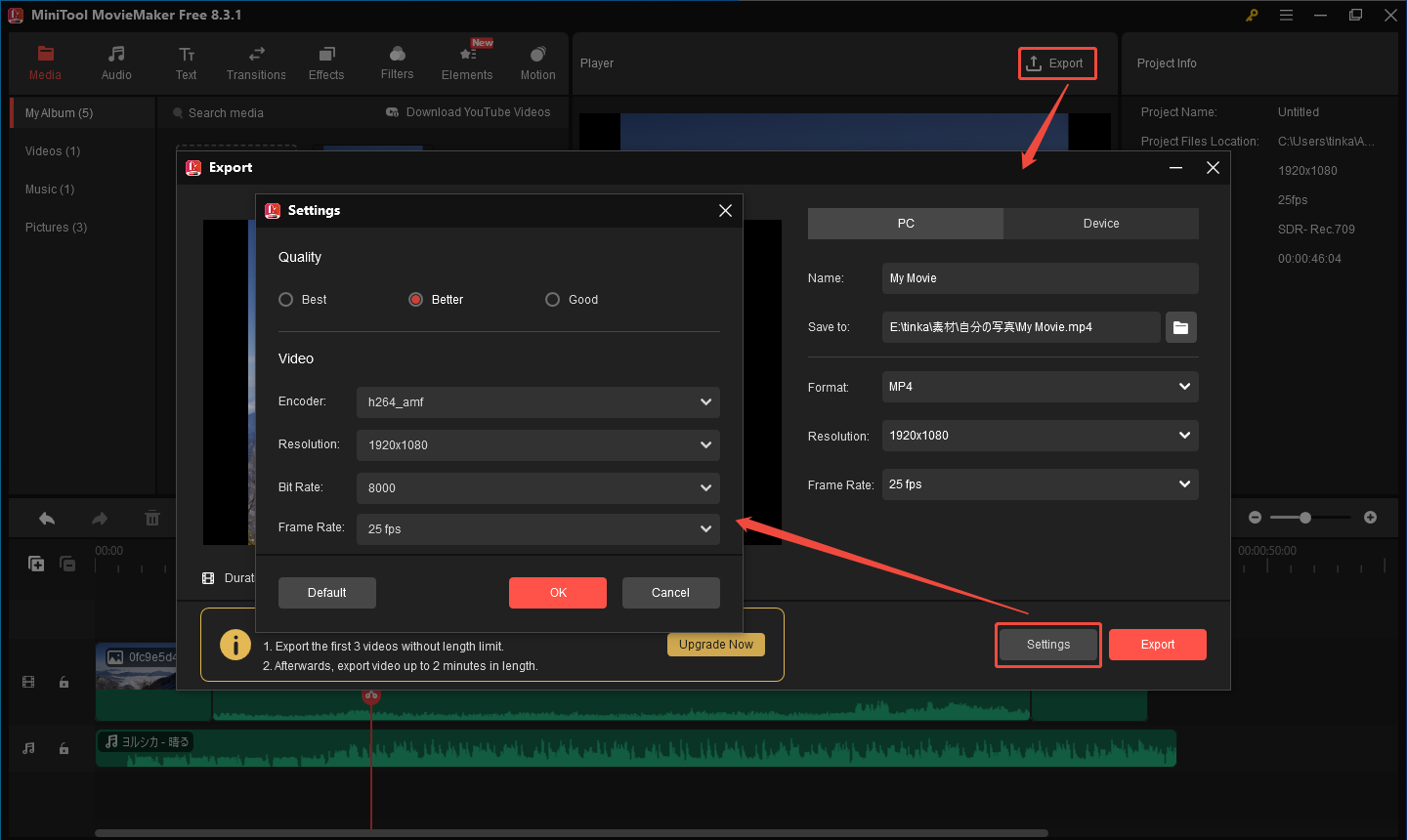Click the Upgrade Now button
Viewport: 1407px width, 840px height.
(x=715, y=644)
